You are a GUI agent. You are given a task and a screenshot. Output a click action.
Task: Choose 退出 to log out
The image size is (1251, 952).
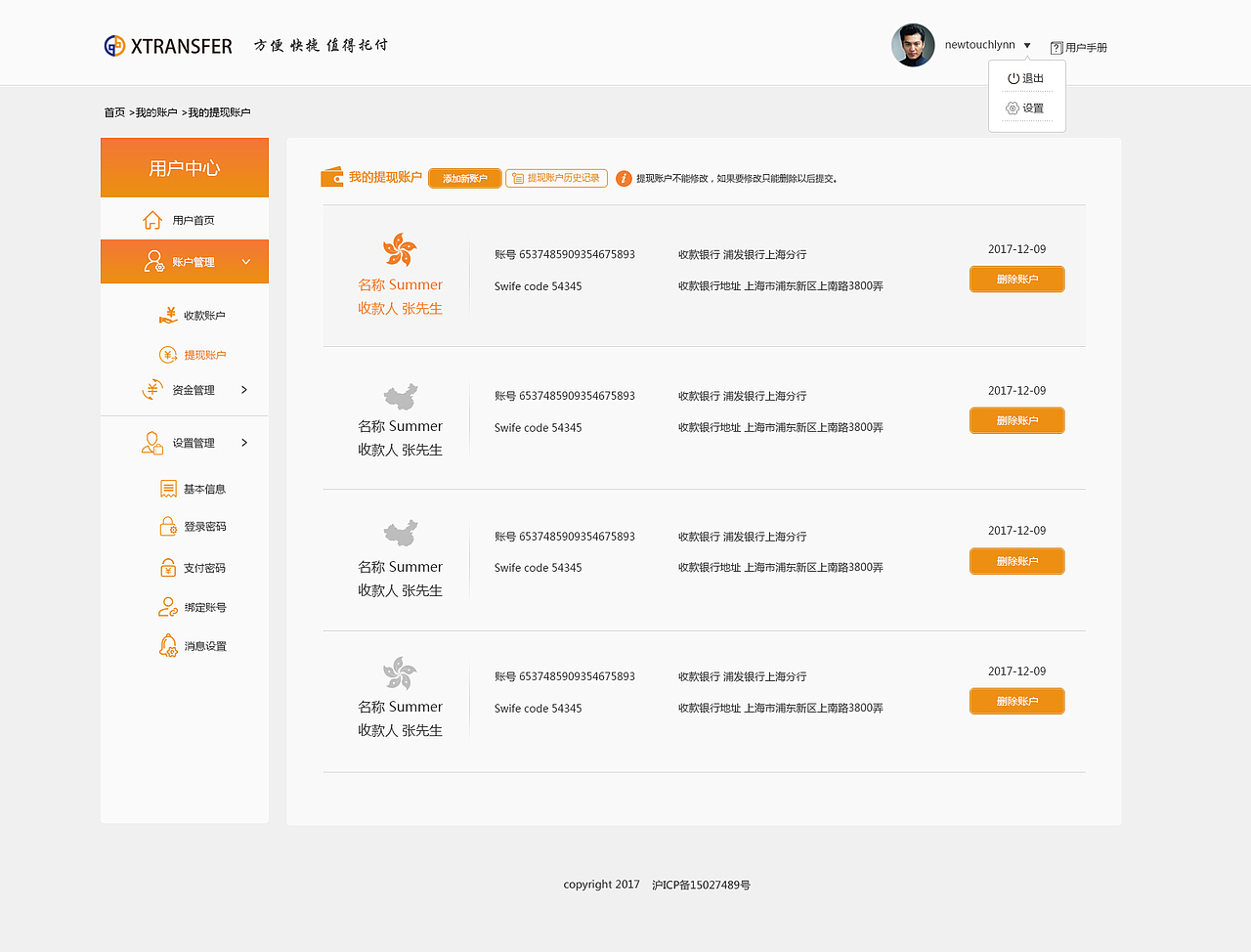[1033, 78]
